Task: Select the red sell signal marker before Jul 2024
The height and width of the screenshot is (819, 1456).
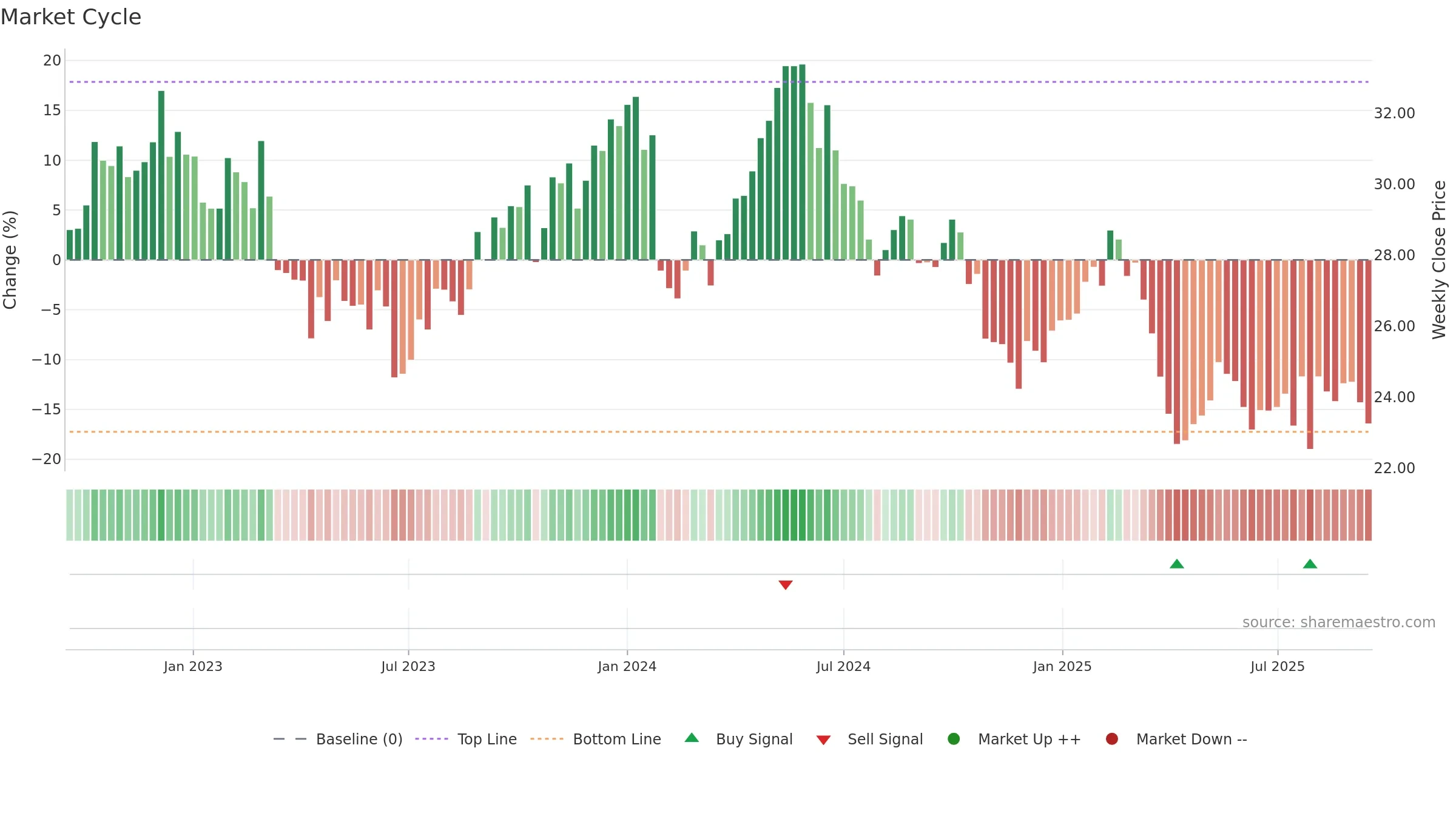Action: [x=786, y=585]
